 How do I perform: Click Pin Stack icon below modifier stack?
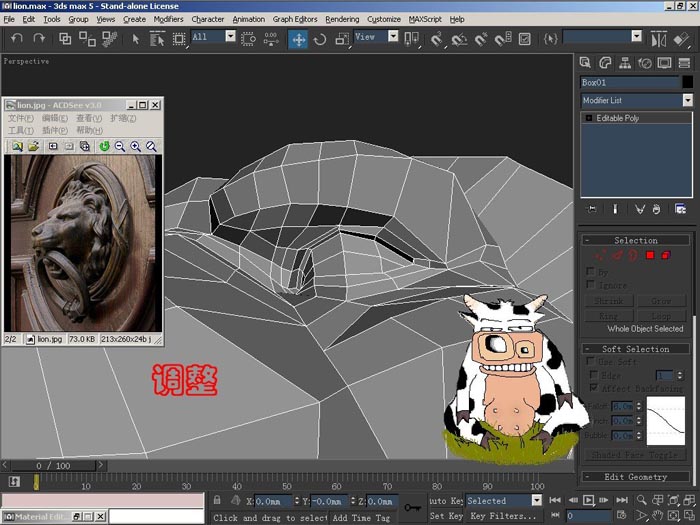coord(592,209)
